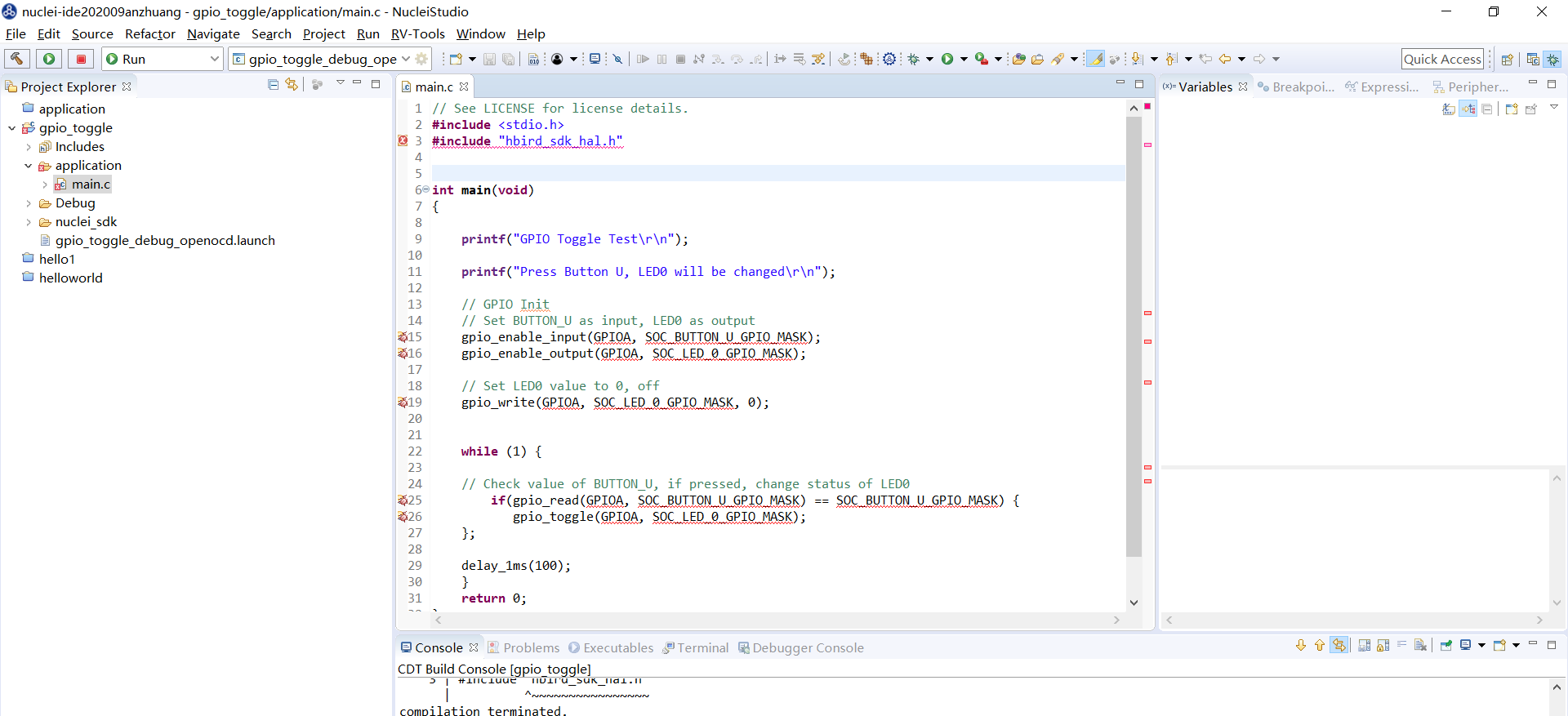Open the RV-Tools menu
The height and width of the screenshot is (716, 1568).
(x=417, y=33)
